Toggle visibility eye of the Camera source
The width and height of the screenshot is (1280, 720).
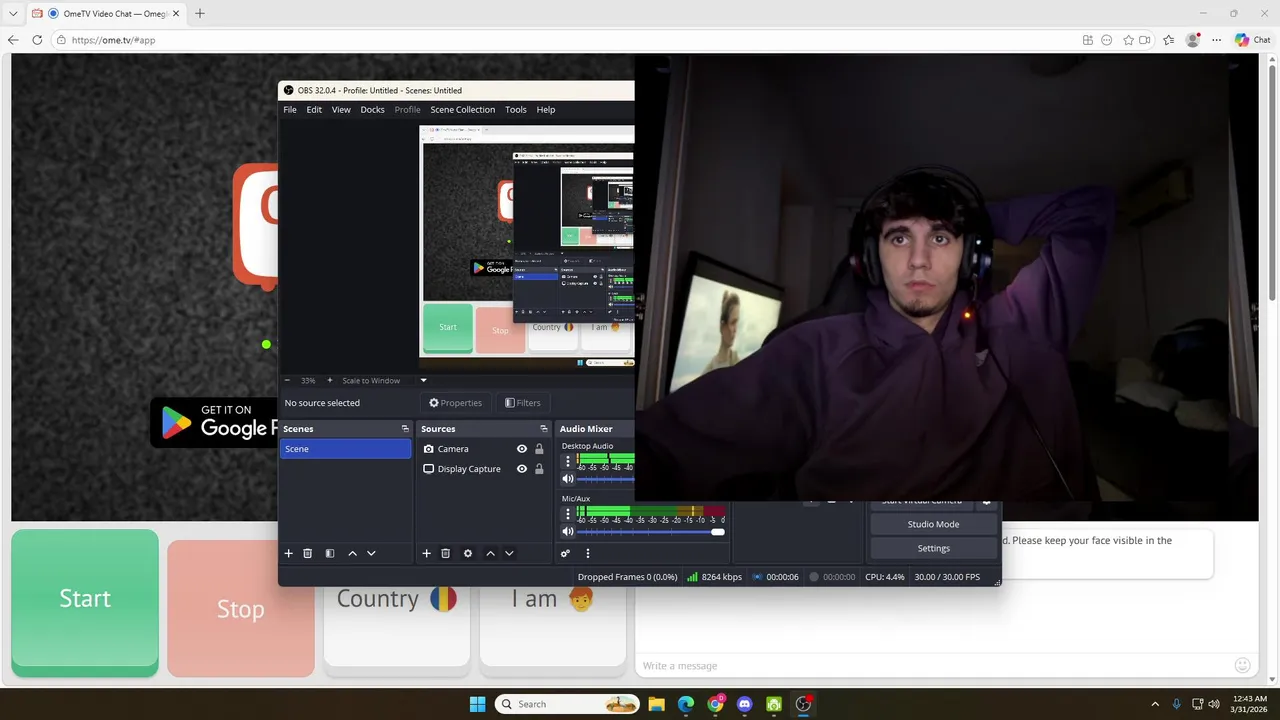tap(521, 449)
